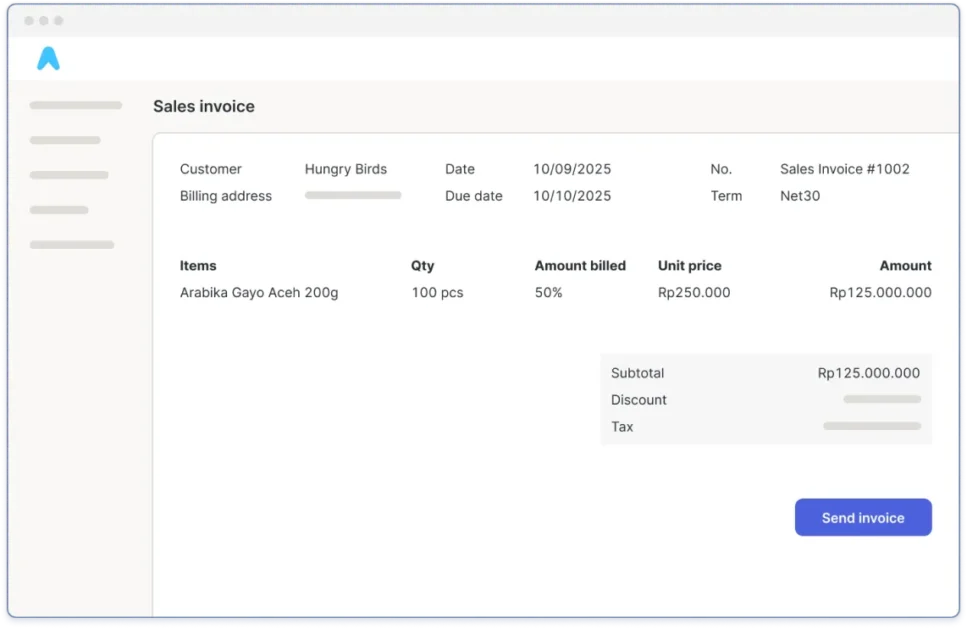
Task: Expand the Net30 term selector
Action: click(799, 196)
